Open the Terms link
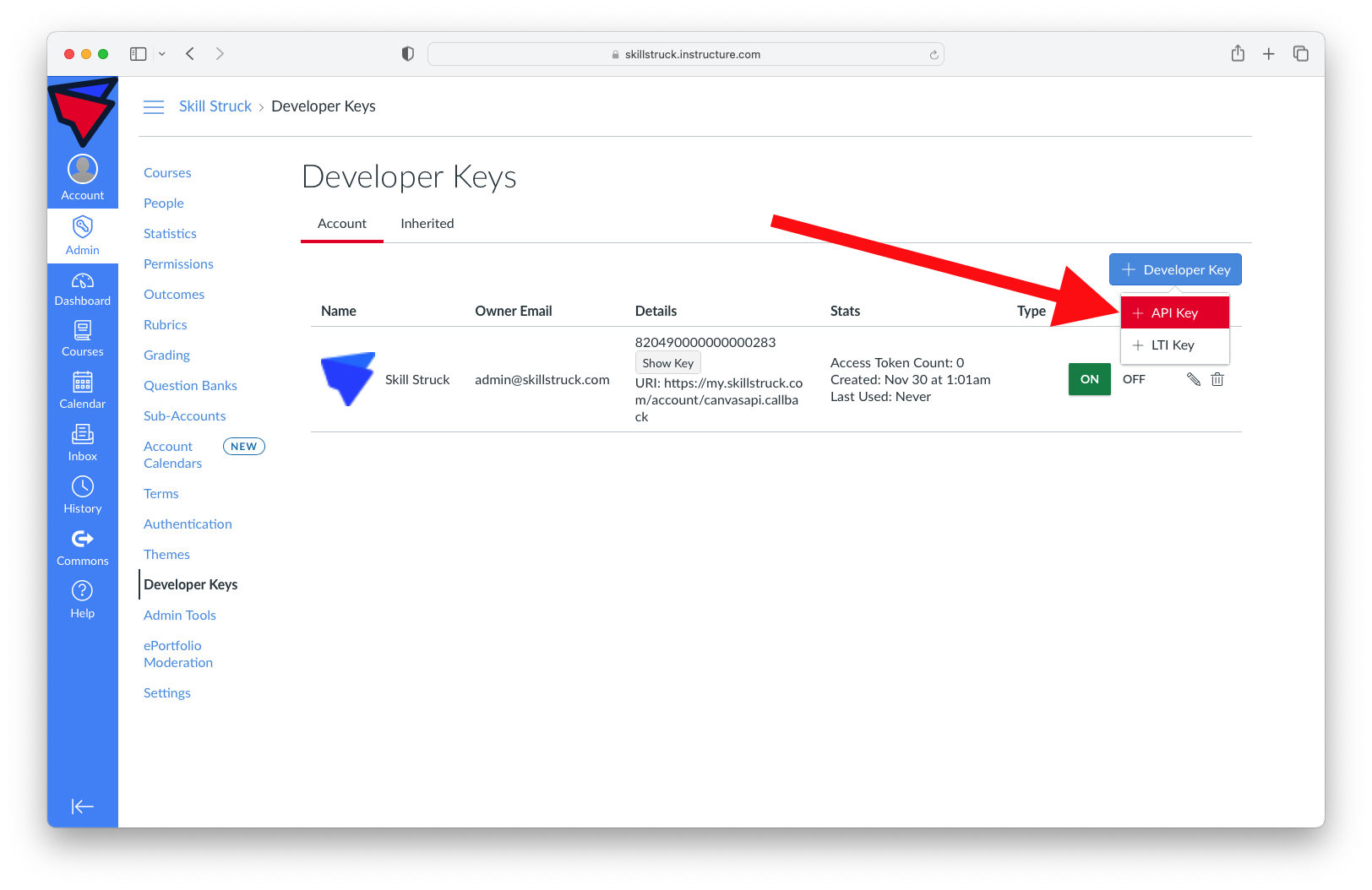This screenshot has width=1372, height=890. [161, 494]
